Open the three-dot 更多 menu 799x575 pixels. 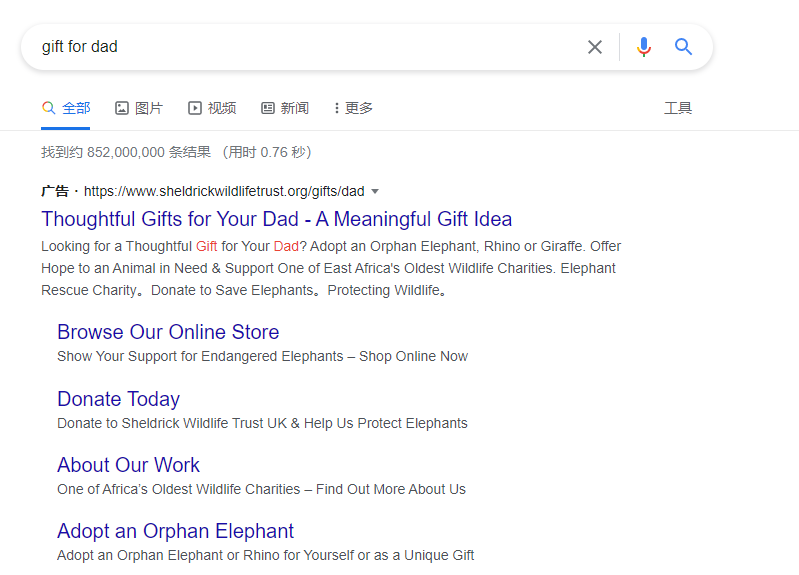[353, 108]
